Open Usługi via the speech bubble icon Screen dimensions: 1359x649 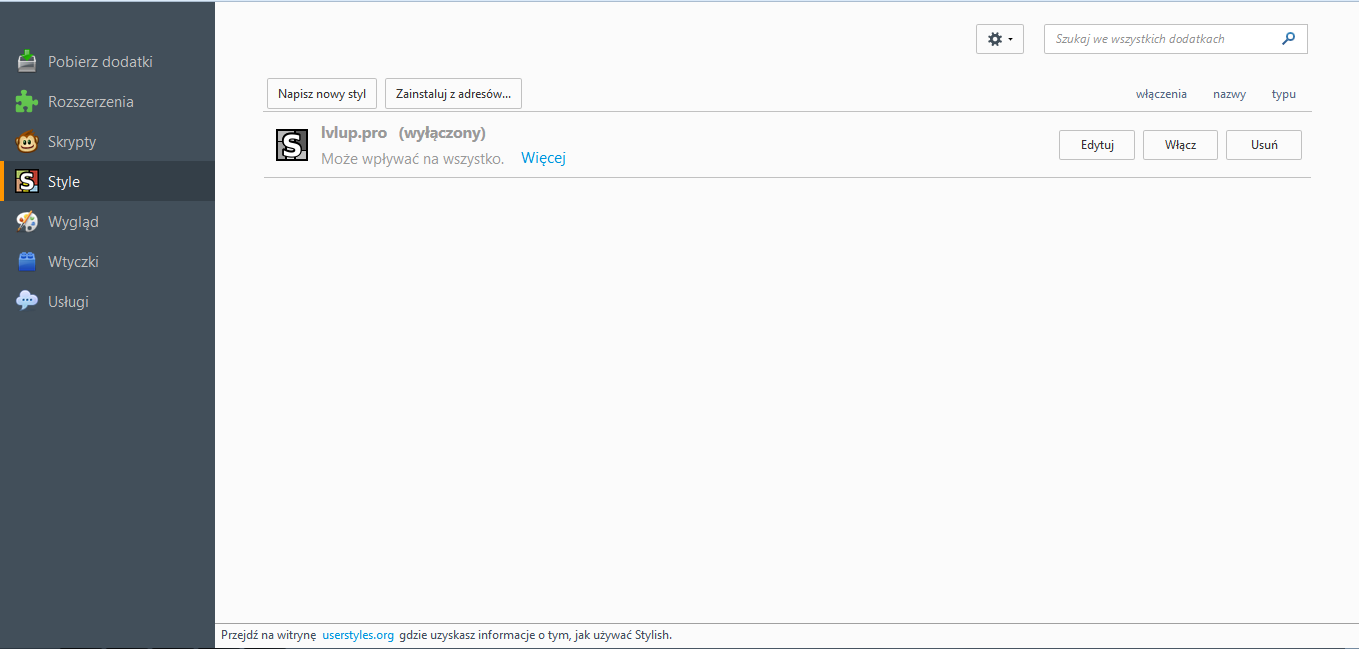(x=27, y=301)
